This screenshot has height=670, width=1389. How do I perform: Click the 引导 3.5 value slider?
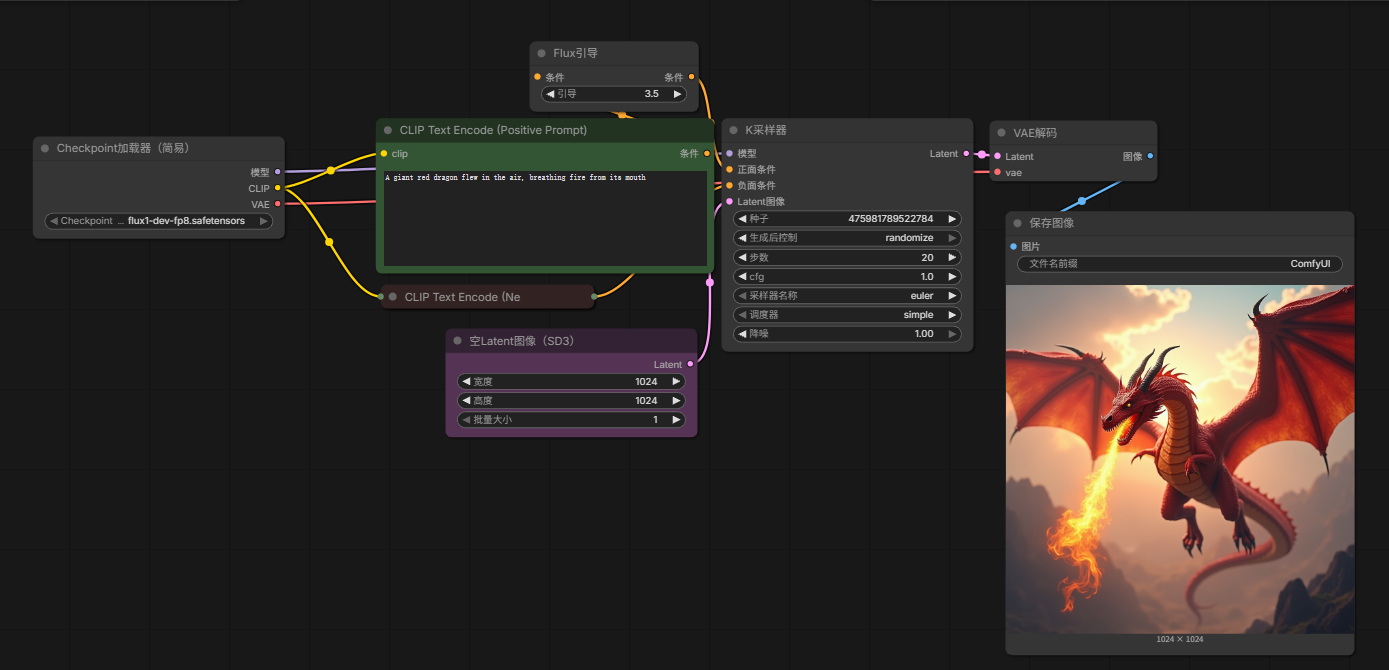pos(614,94)
